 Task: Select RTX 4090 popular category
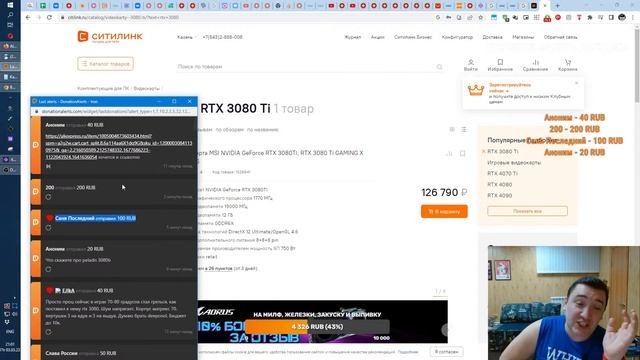(x=500, y=196)
